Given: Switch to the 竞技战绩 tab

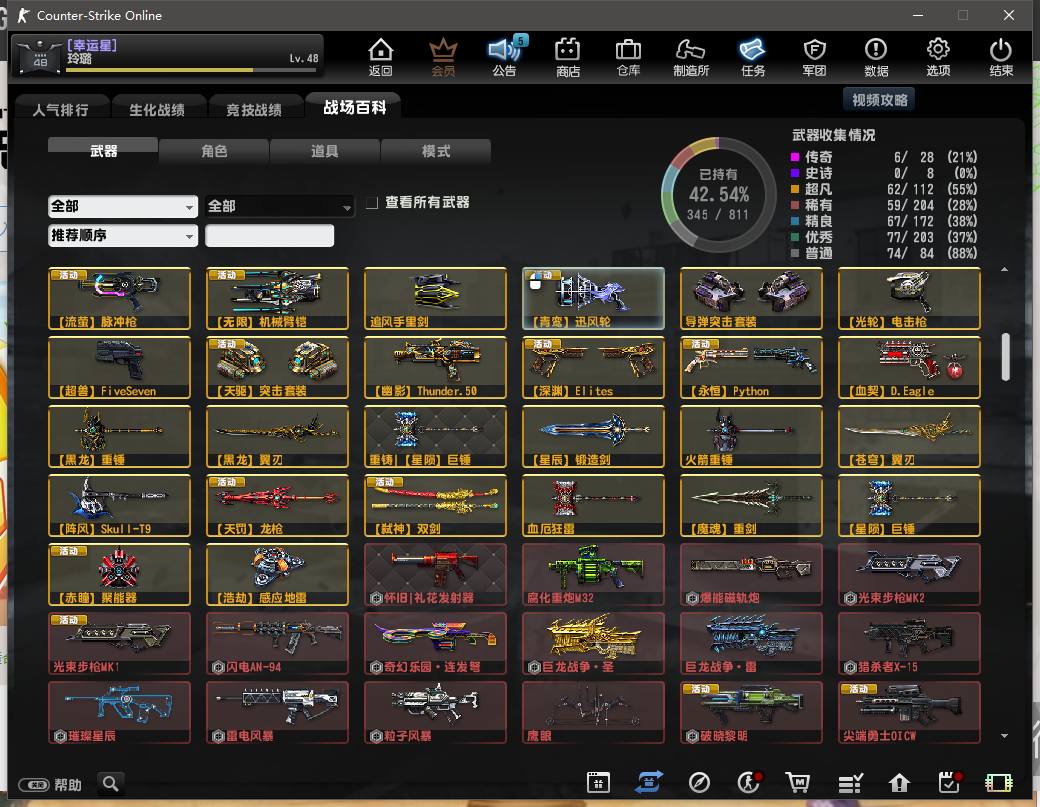Looking at the screenshot, I should click(254, 109).
